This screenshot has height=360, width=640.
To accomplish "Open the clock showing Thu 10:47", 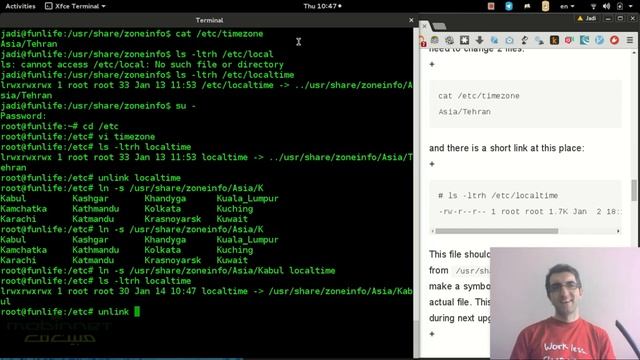I will [322, 6].
